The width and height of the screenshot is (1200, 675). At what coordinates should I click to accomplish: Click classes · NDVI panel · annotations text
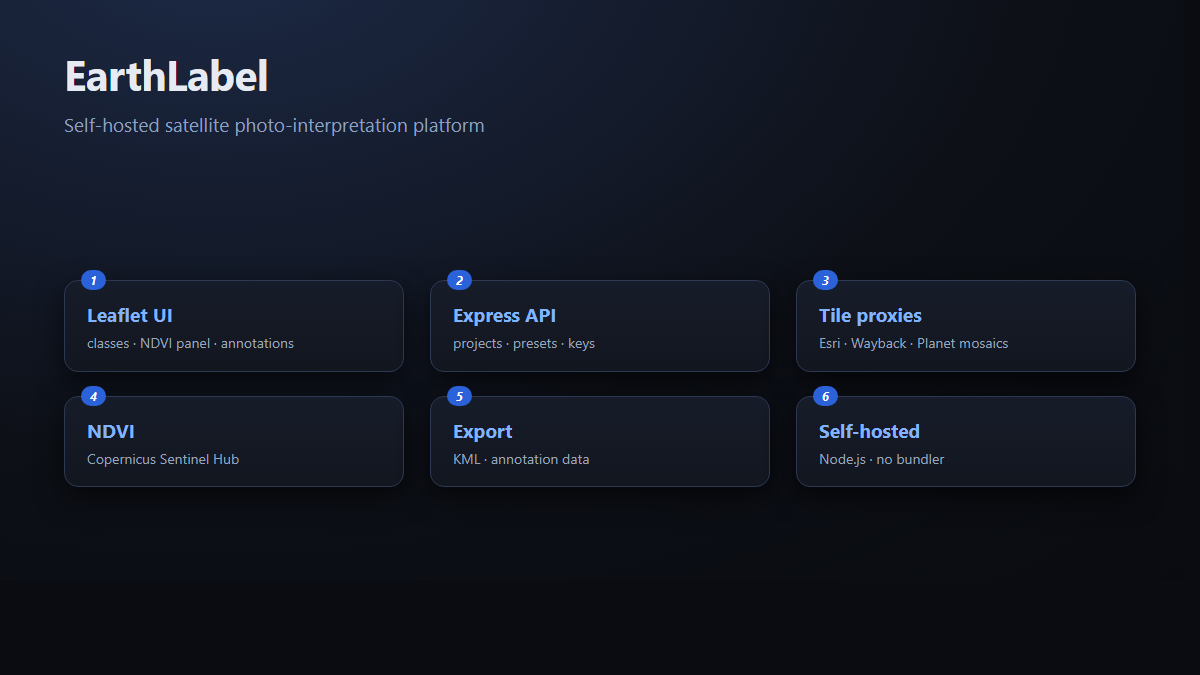[190, 344]
